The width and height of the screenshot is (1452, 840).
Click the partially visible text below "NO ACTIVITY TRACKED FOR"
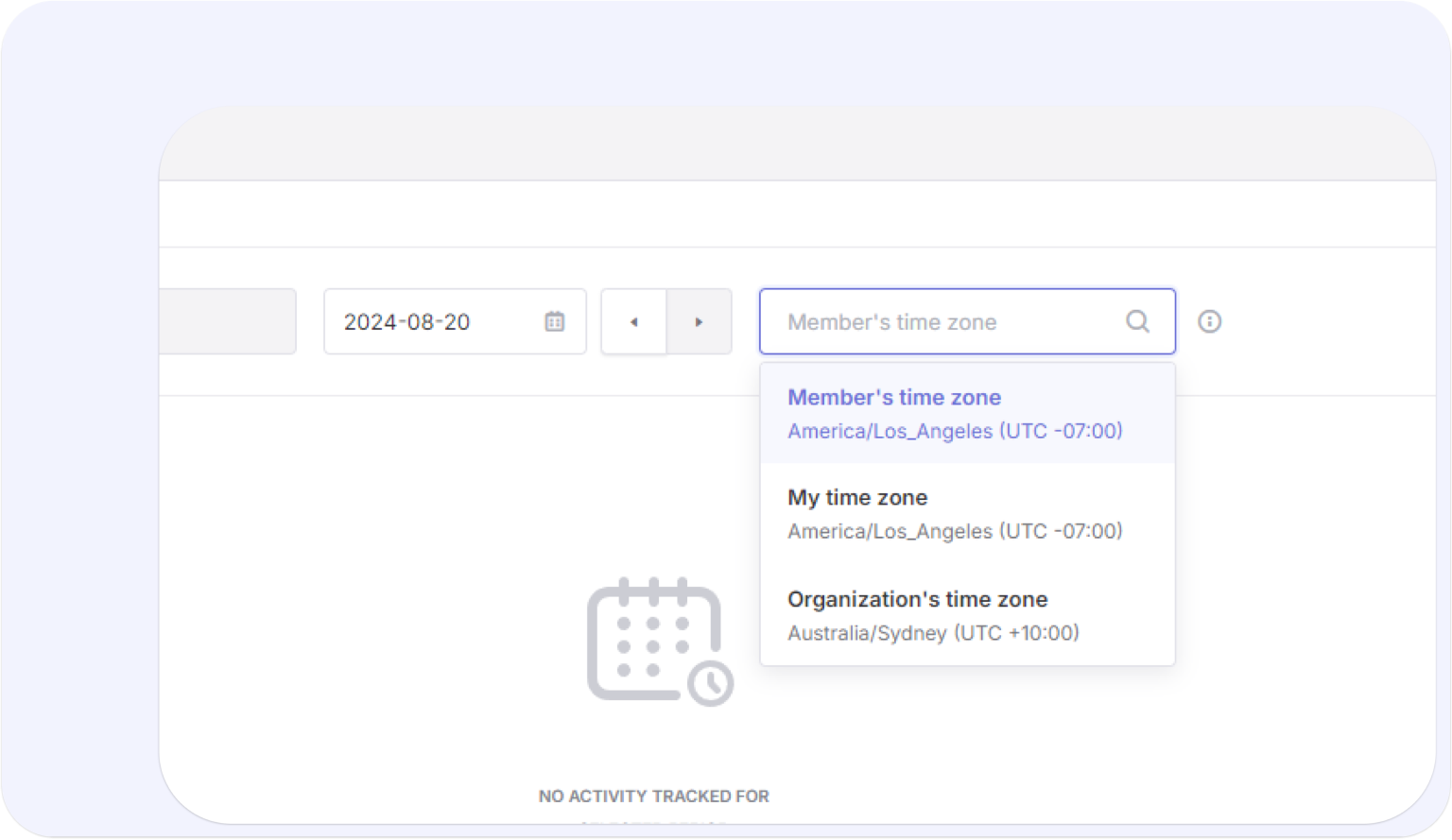coord(653,820)
